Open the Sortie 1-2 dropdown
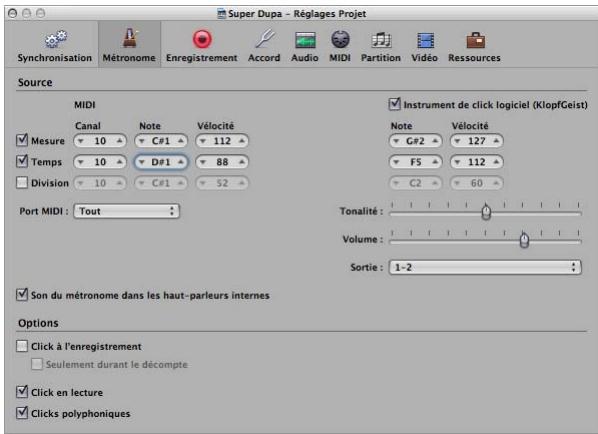The image size is (598, 434). (x=485, y=267)
